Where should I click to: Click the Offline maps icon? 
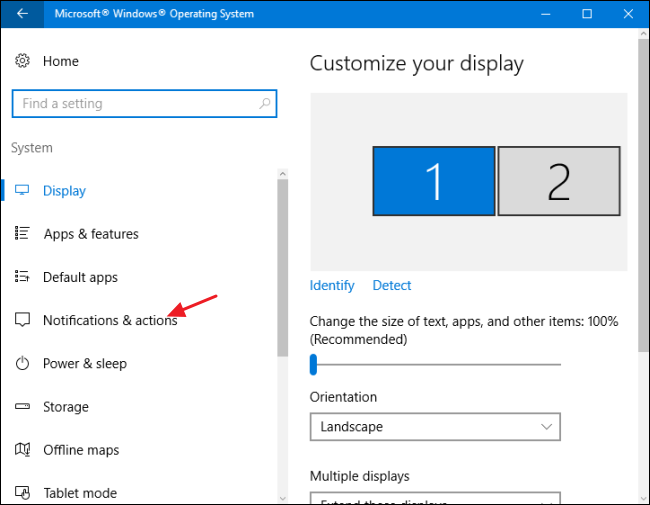tap(22, 450)
